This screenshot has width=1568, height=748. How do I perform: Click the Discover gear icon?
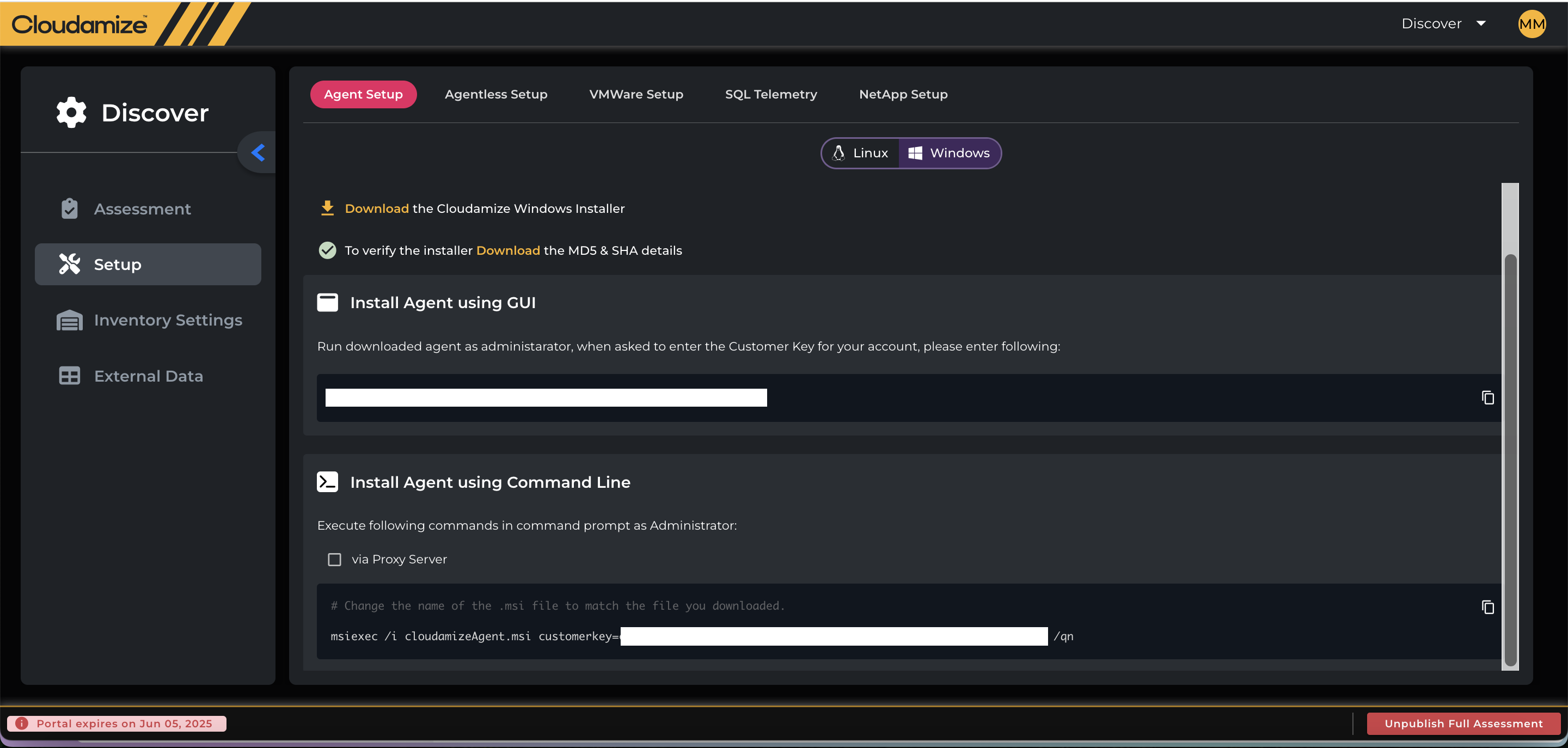tap(71, 113)
